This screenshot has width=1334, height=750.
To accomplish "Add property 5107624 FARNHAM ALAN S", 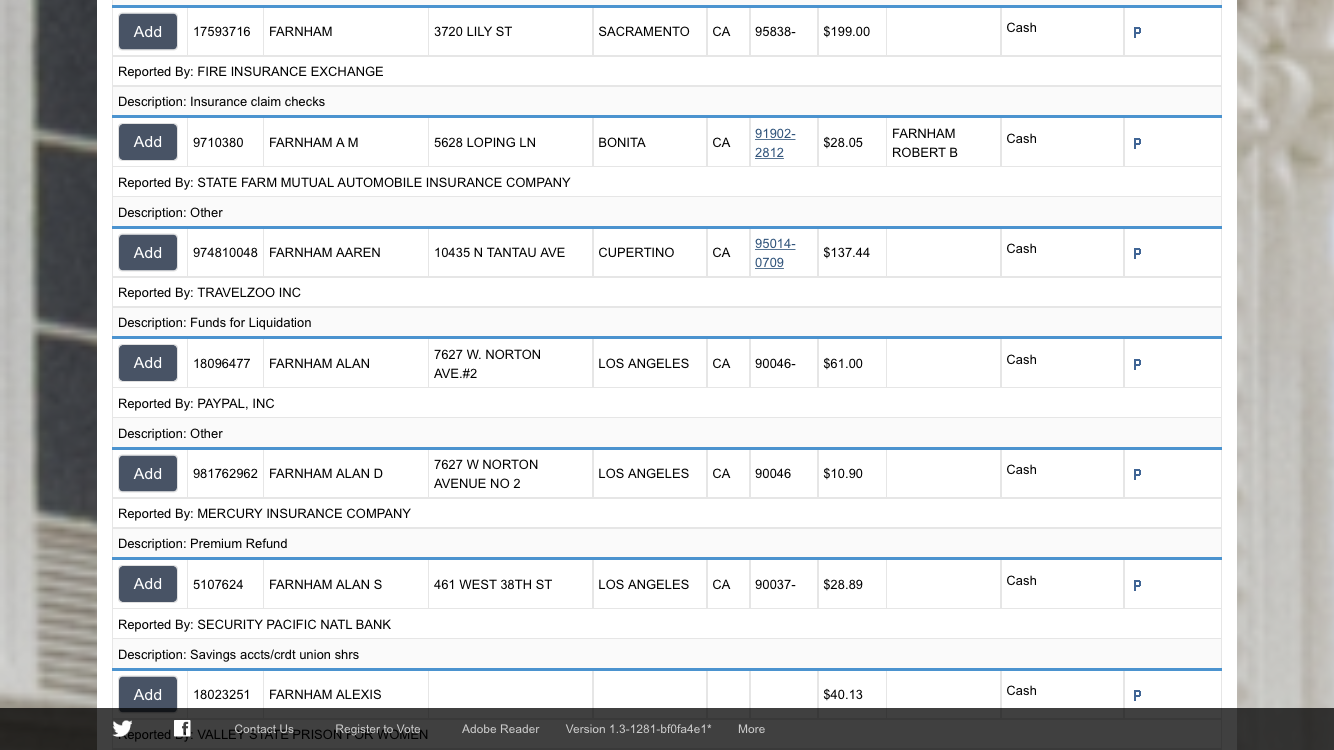I will pos(148,584).
